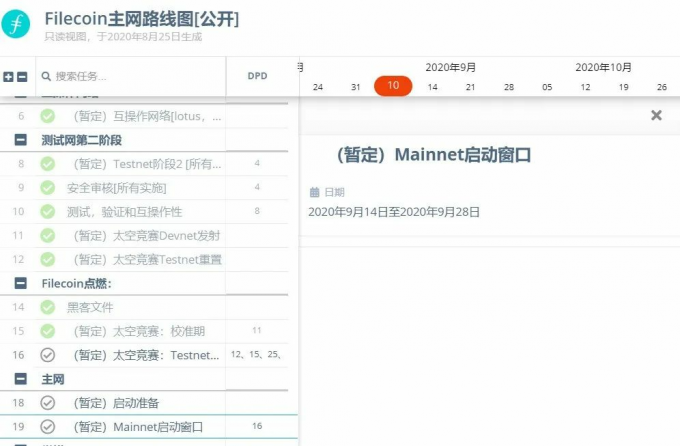Open task (暂定) 太空竞赛Devnet发射
Image resolution: width=680 pixels, height=446 pixels.
(147, 236)
